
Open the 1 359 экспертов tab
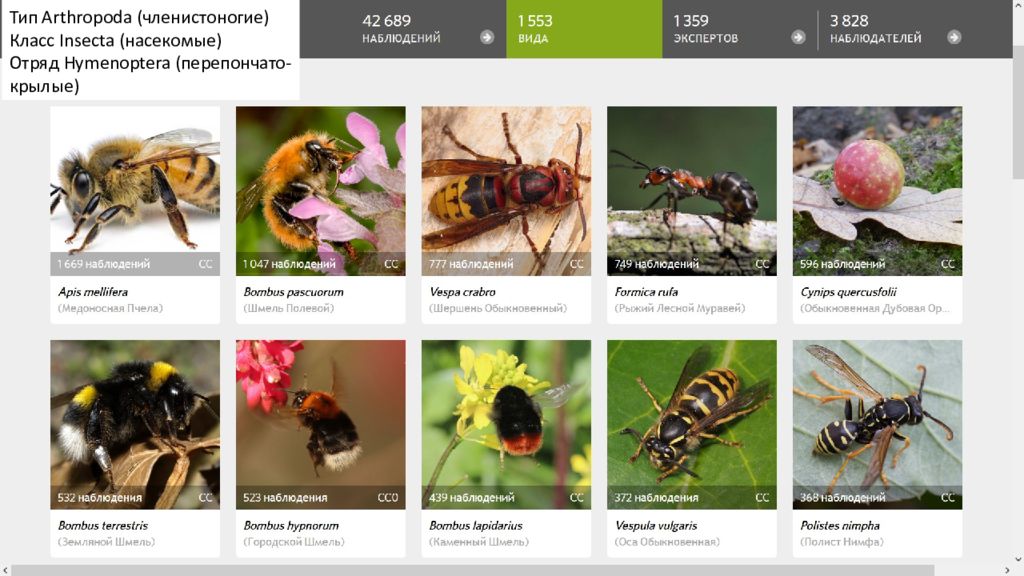[x=739, y=29]
